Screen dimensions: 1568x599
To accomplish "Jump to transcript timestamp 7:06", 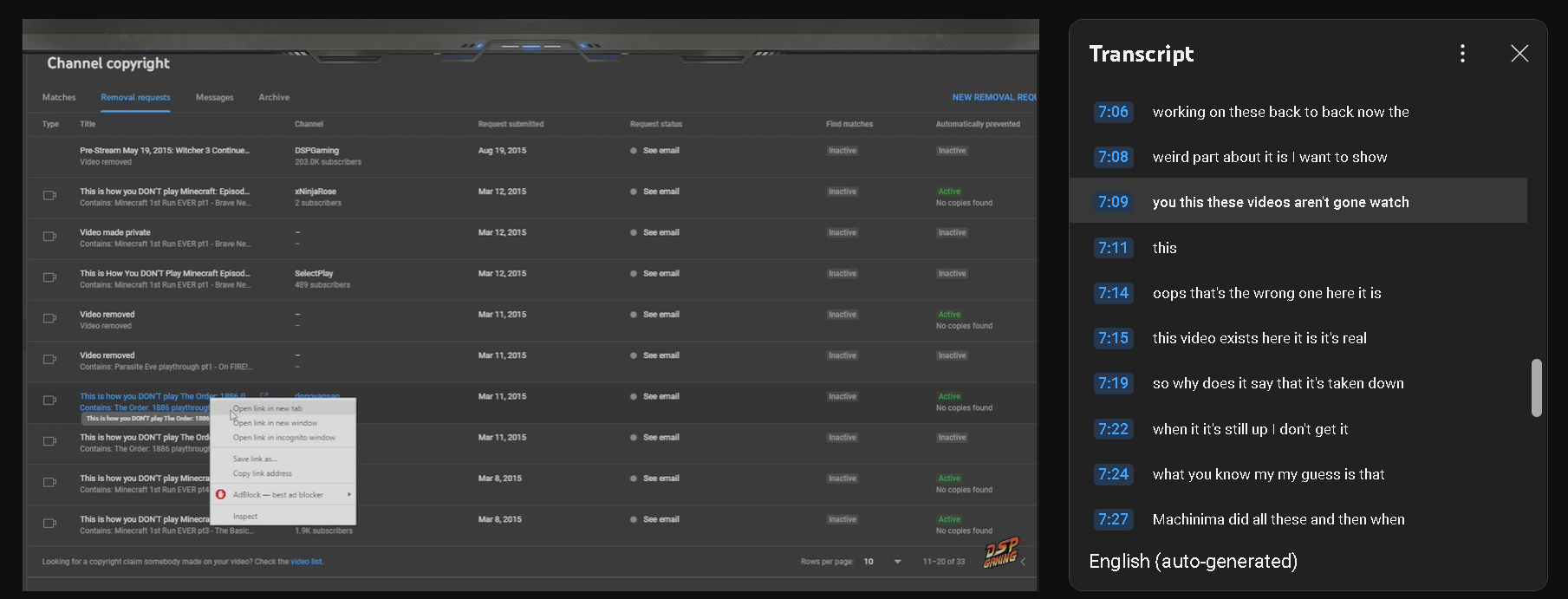I will pos(1113,112).
